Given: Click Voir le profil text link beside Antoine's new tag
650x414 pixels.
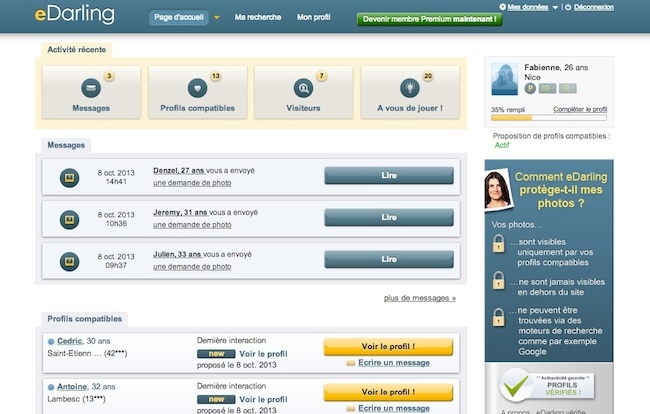Looking at the screenshot, I should (263, 399).
